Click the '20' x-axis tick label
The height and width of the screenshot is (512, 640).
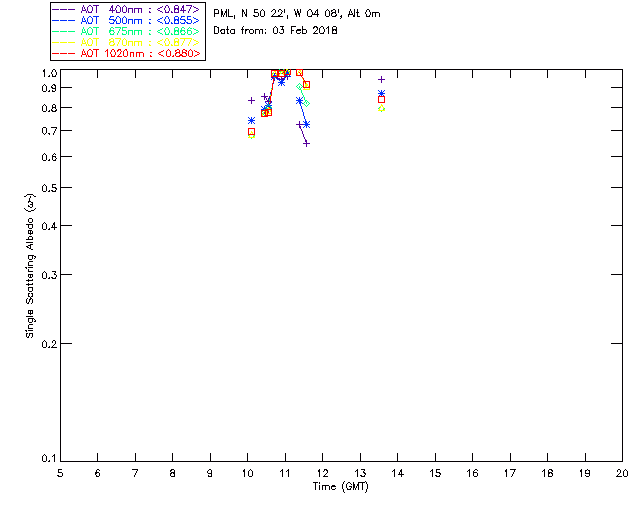622,473
